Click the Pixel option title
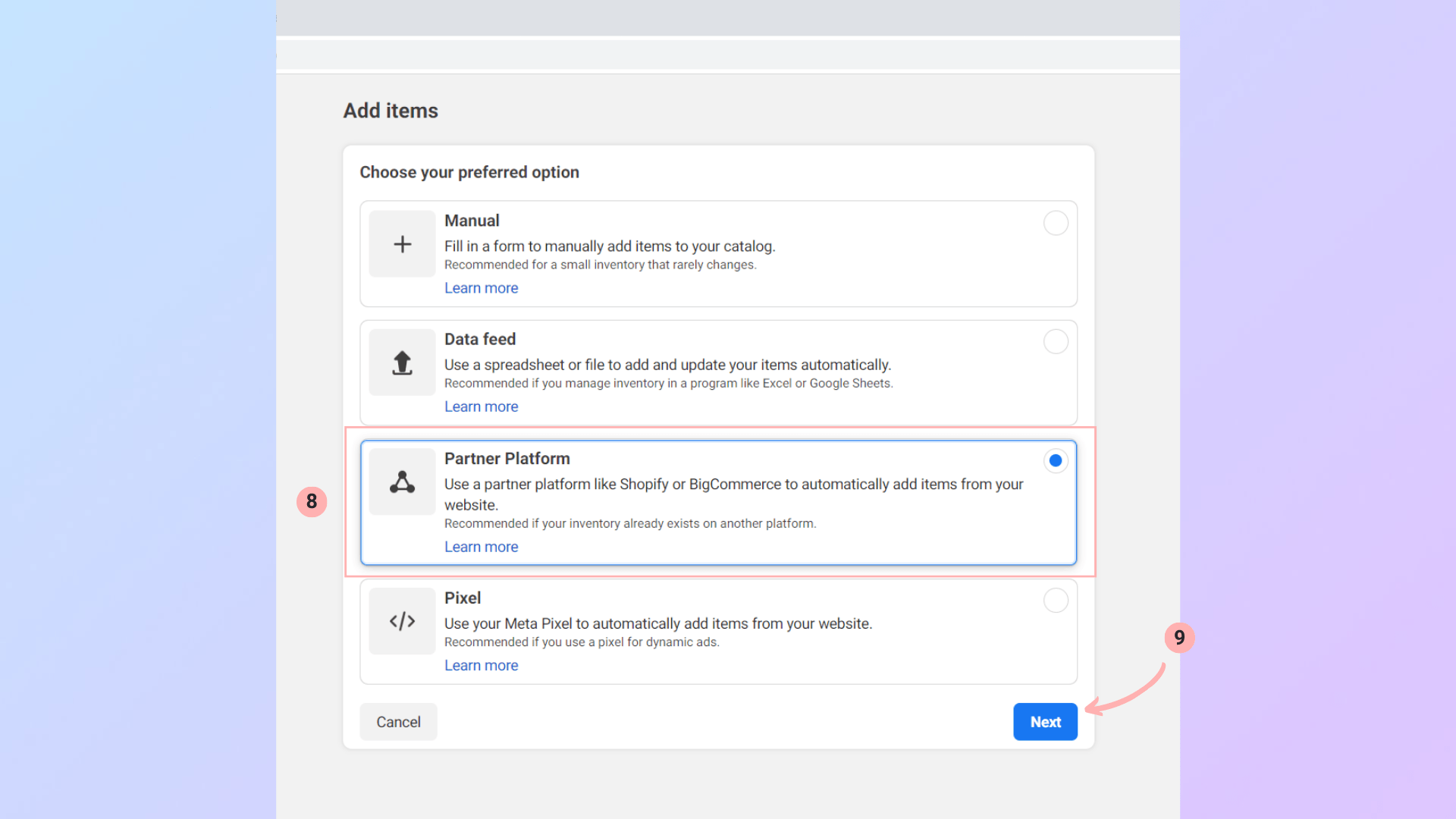 (x=462, y=598)
